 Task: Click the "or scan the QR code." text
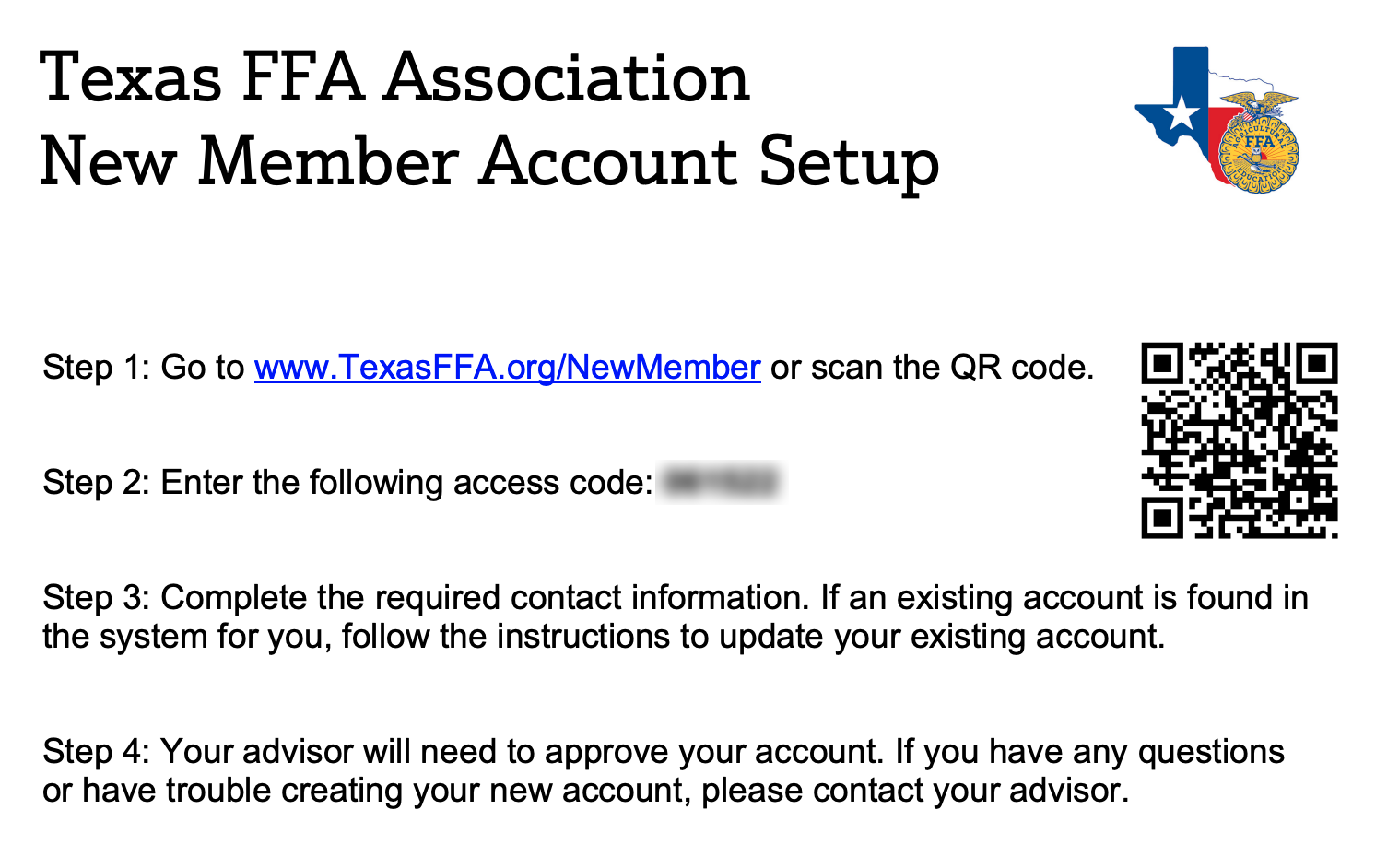click(x=933, y=368)
